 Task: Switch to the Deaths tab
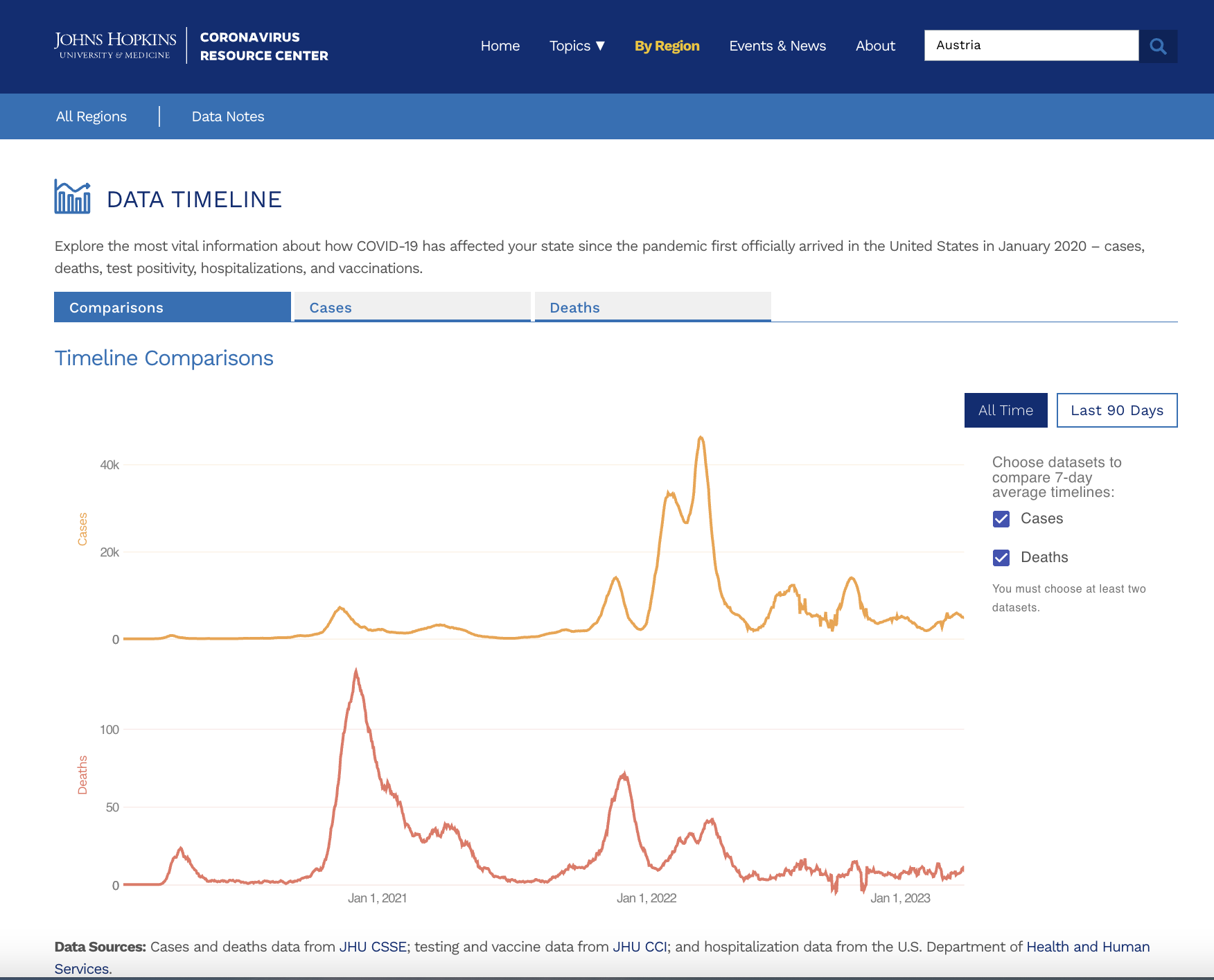coord(652,308)
